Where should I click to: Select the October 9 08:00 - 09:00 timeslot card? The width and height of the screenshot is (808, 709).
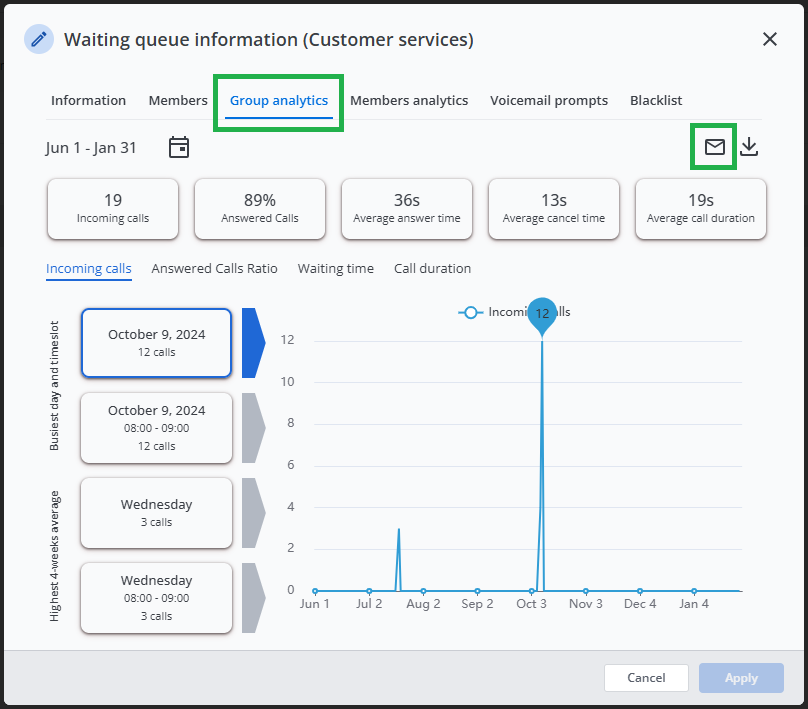click(x=156, y=427)
